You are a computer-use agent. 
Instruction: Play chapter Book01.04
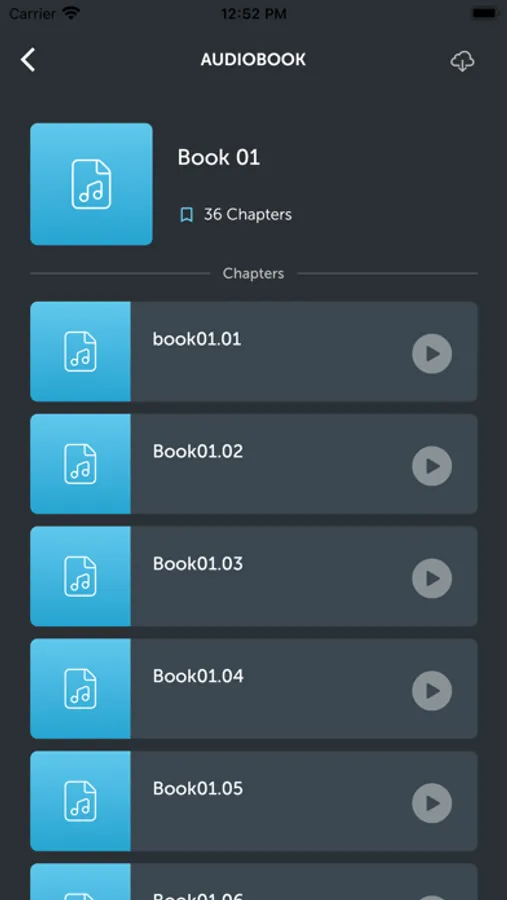point(432,691)
